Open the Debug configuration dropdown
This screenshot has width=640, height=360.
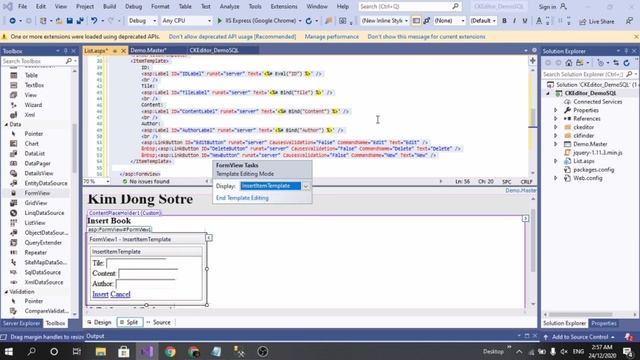pos(142,21)
